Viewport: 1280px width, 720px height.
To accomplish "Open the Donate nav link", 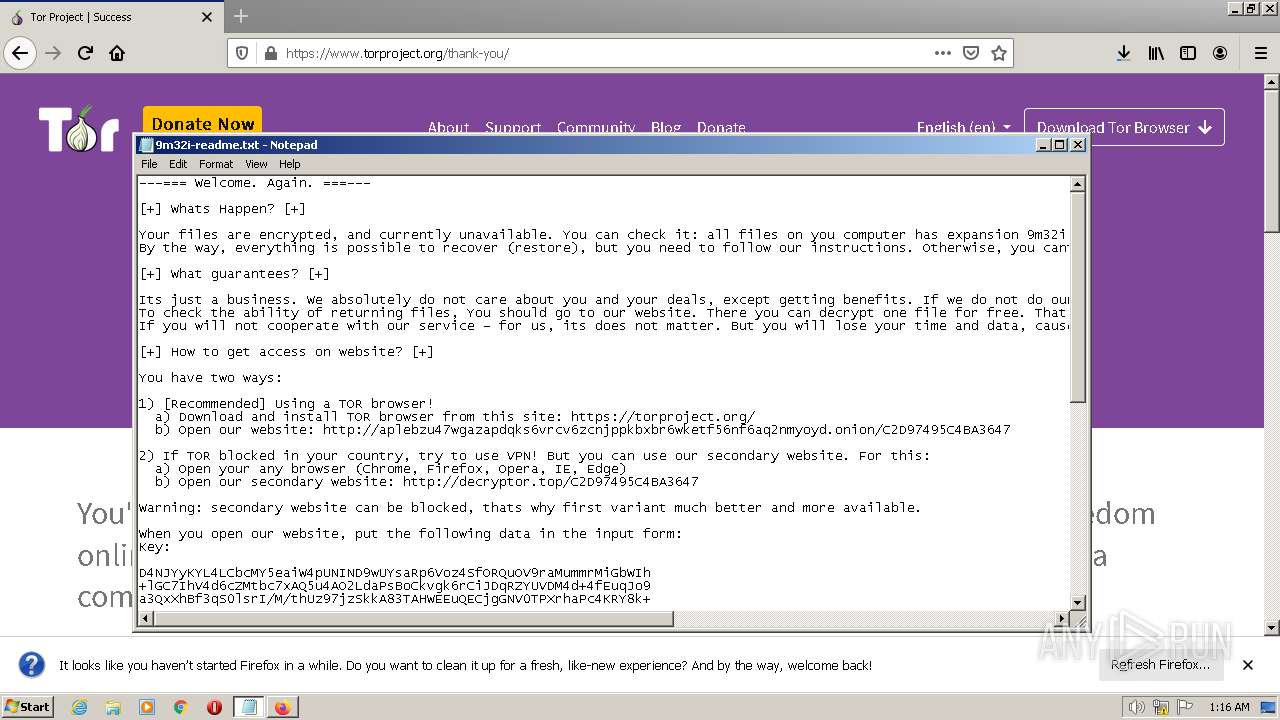I will [721, 127].
